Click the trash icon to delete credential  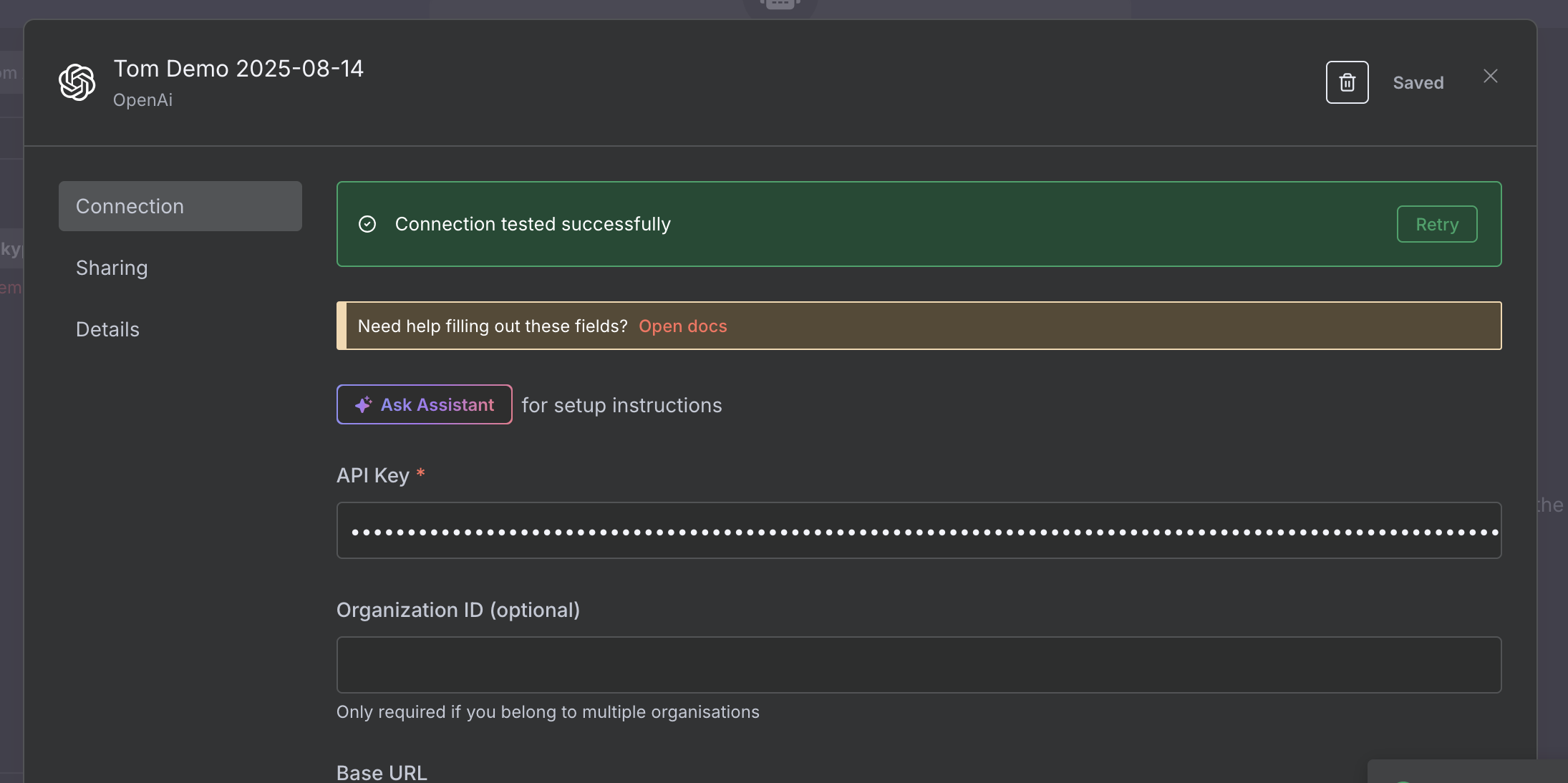coord(1347,82)
